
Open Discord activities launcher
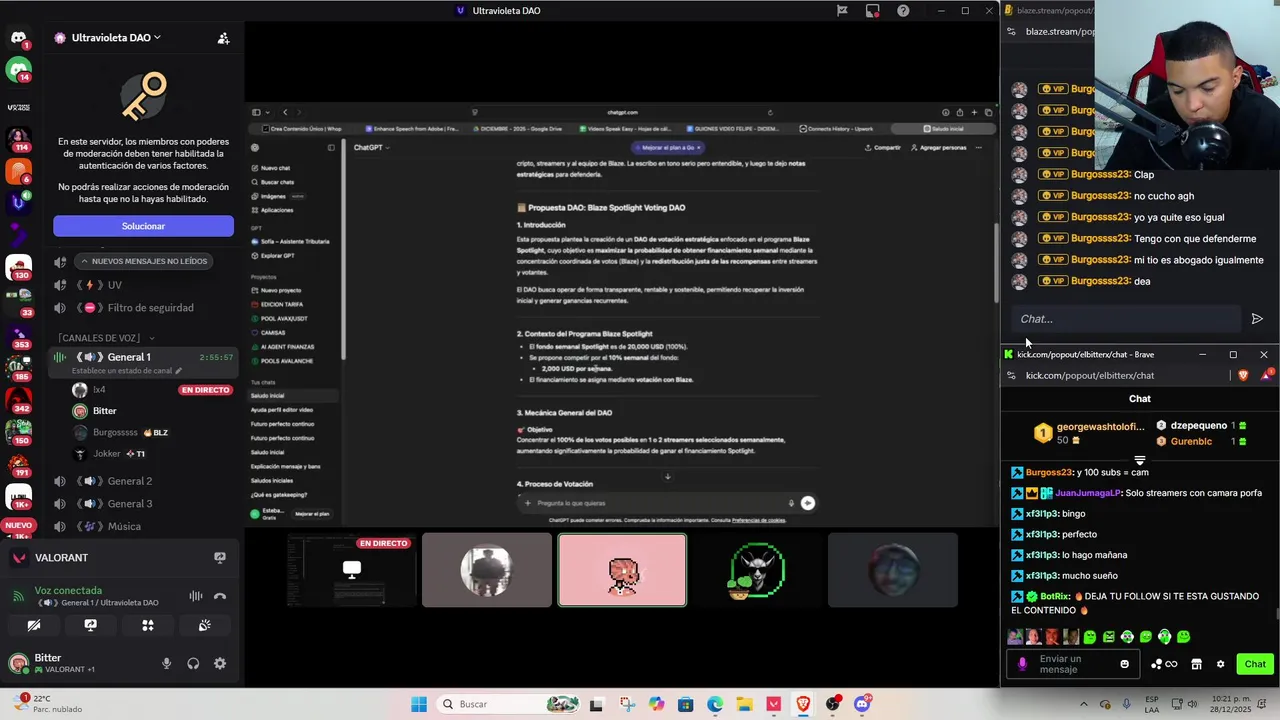pyautogui.click(x=147, y=625)
